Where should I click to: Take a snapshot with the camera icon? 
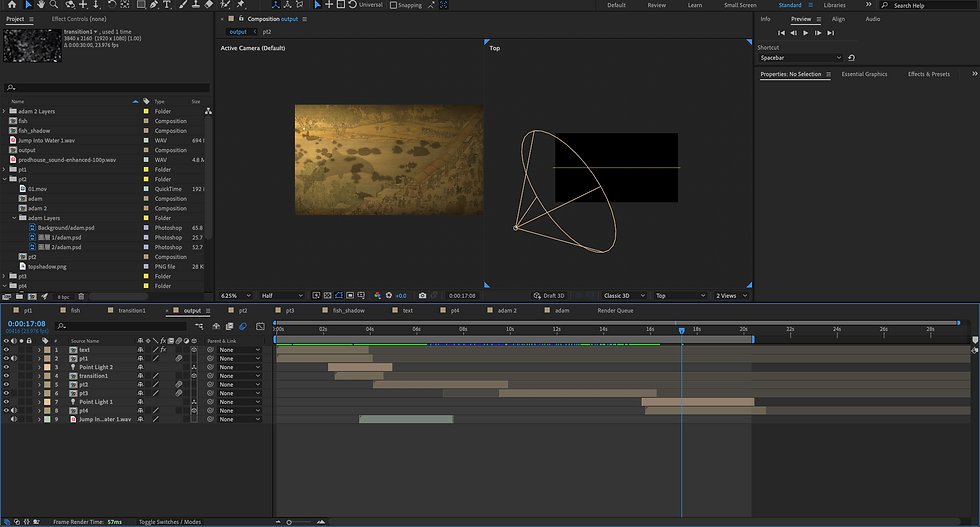coord(422,296)
